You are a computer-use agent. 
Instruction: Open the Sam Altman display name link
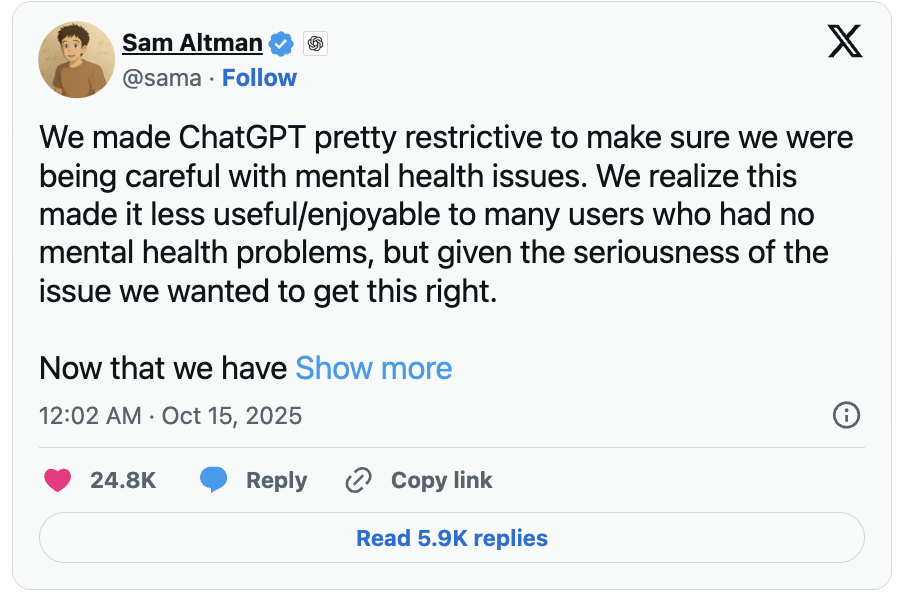192,43
